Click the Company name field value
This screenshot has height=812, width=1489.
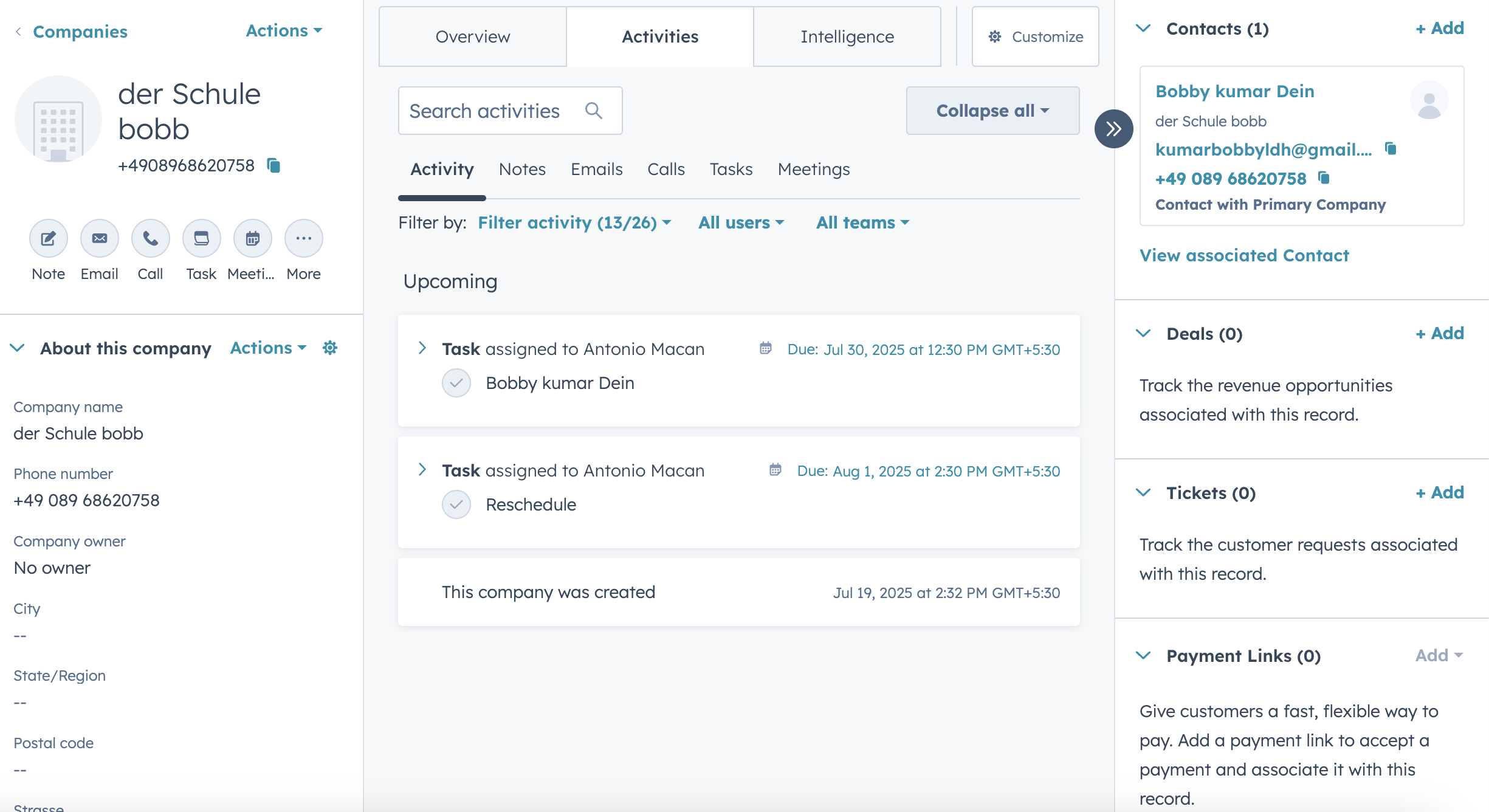pos(78,433)
